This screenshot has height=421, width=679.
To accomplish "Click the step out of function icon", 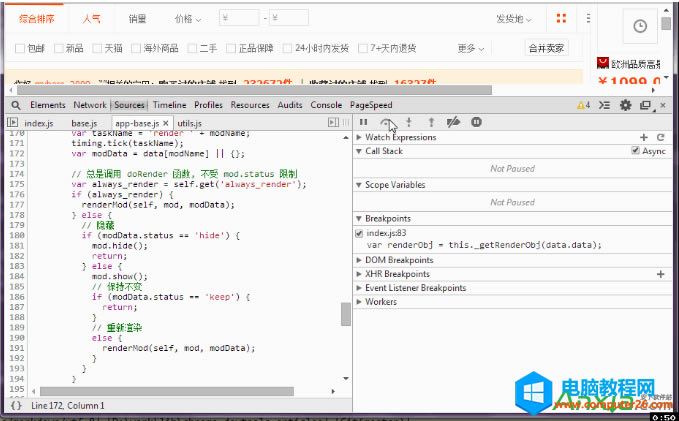I will pos(430,122).
